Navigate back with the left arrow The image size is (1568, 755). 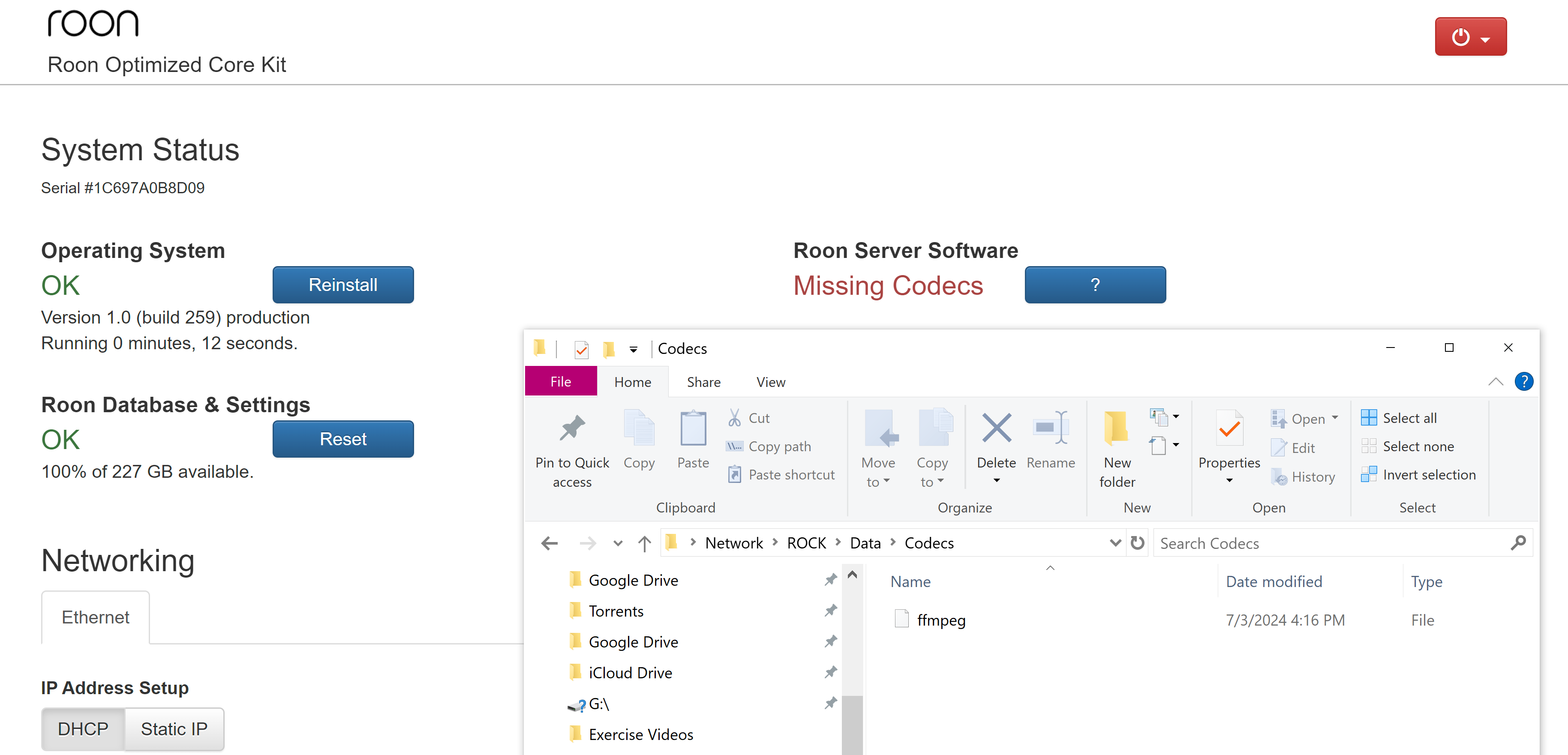click(x=549, y=542)
